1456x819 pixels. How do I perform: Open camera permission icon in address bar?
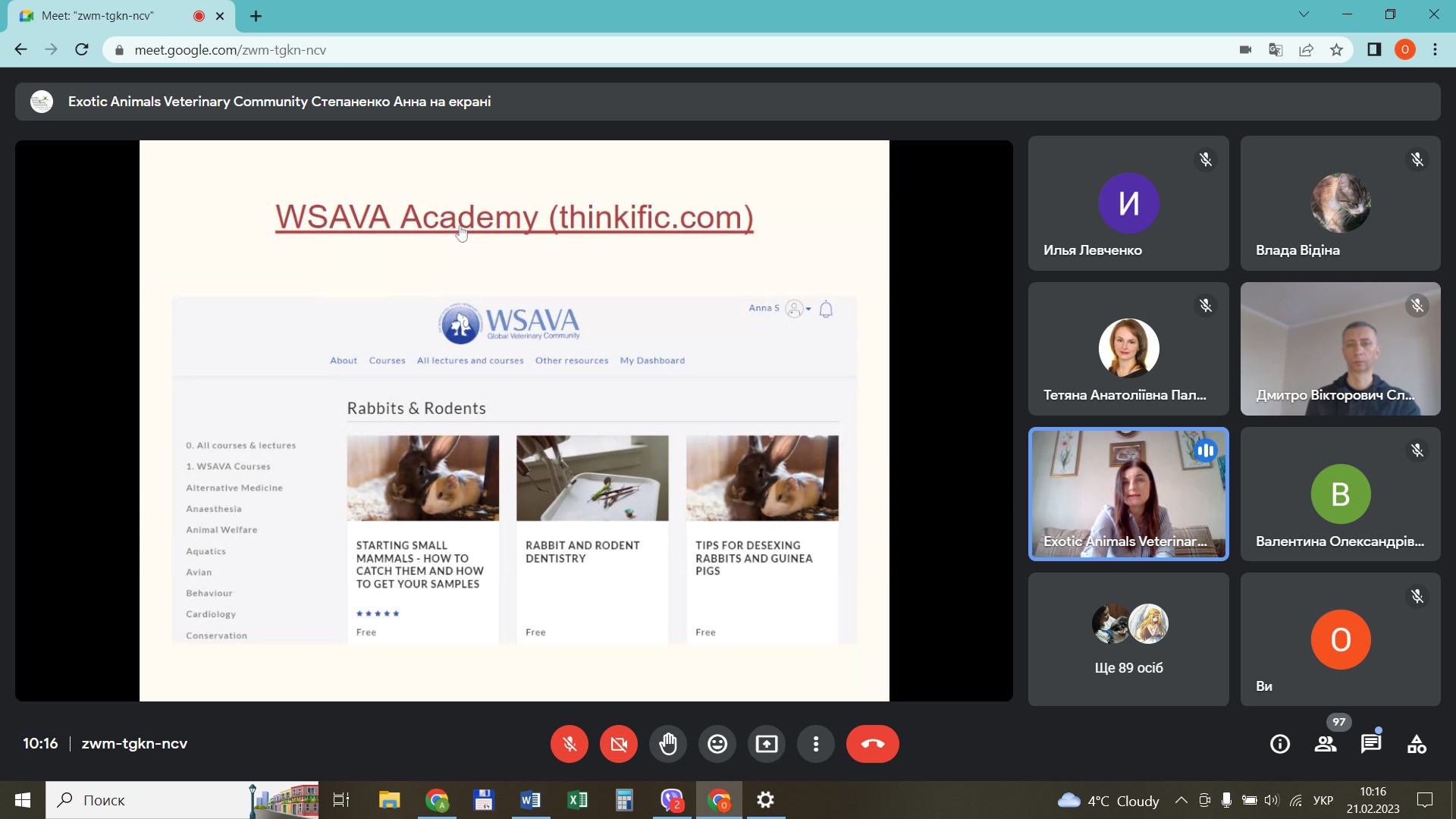tap(1245, 50)
